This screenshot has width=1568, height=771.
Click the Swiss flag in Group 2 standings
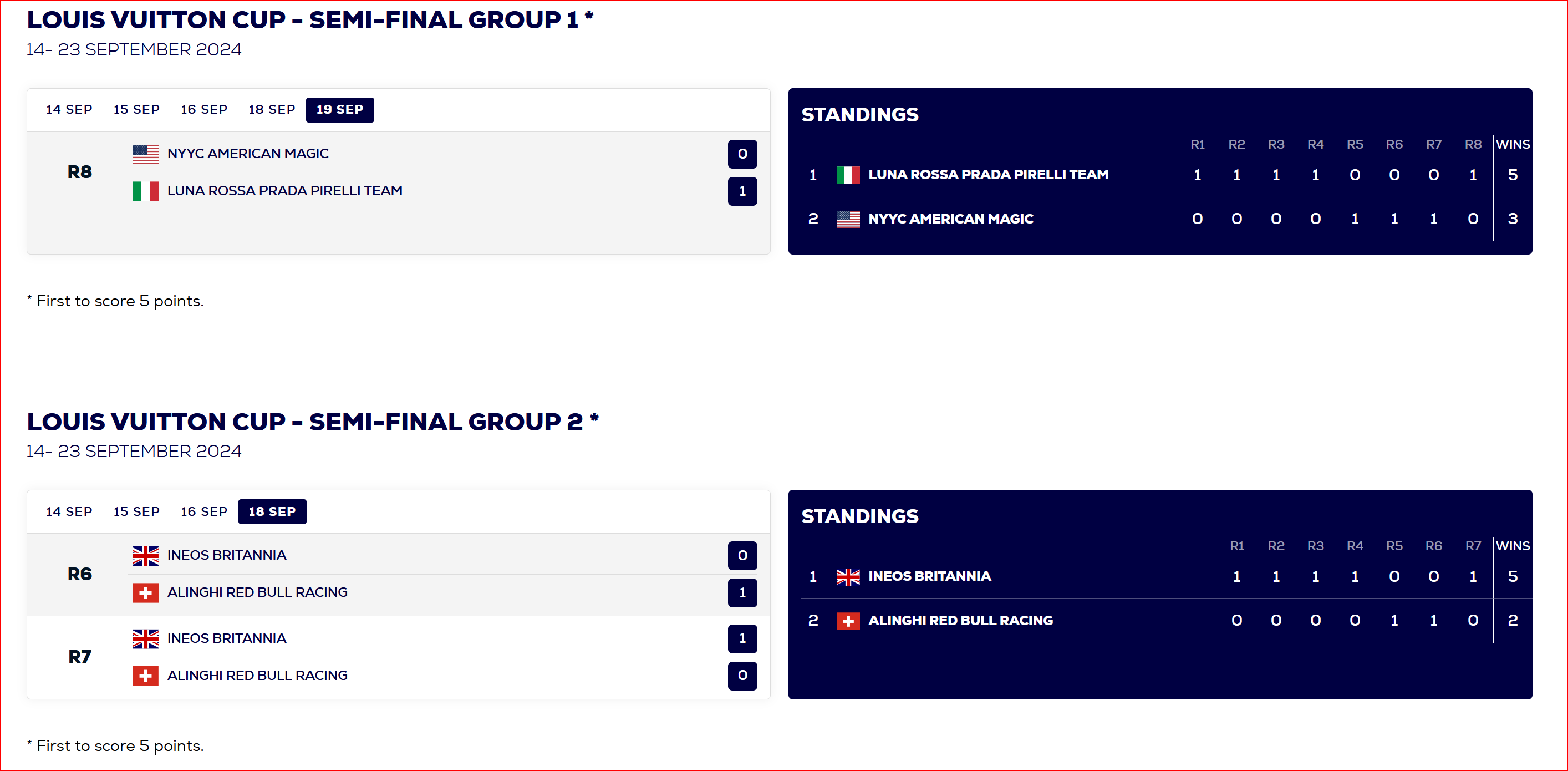tap(848, 621)
